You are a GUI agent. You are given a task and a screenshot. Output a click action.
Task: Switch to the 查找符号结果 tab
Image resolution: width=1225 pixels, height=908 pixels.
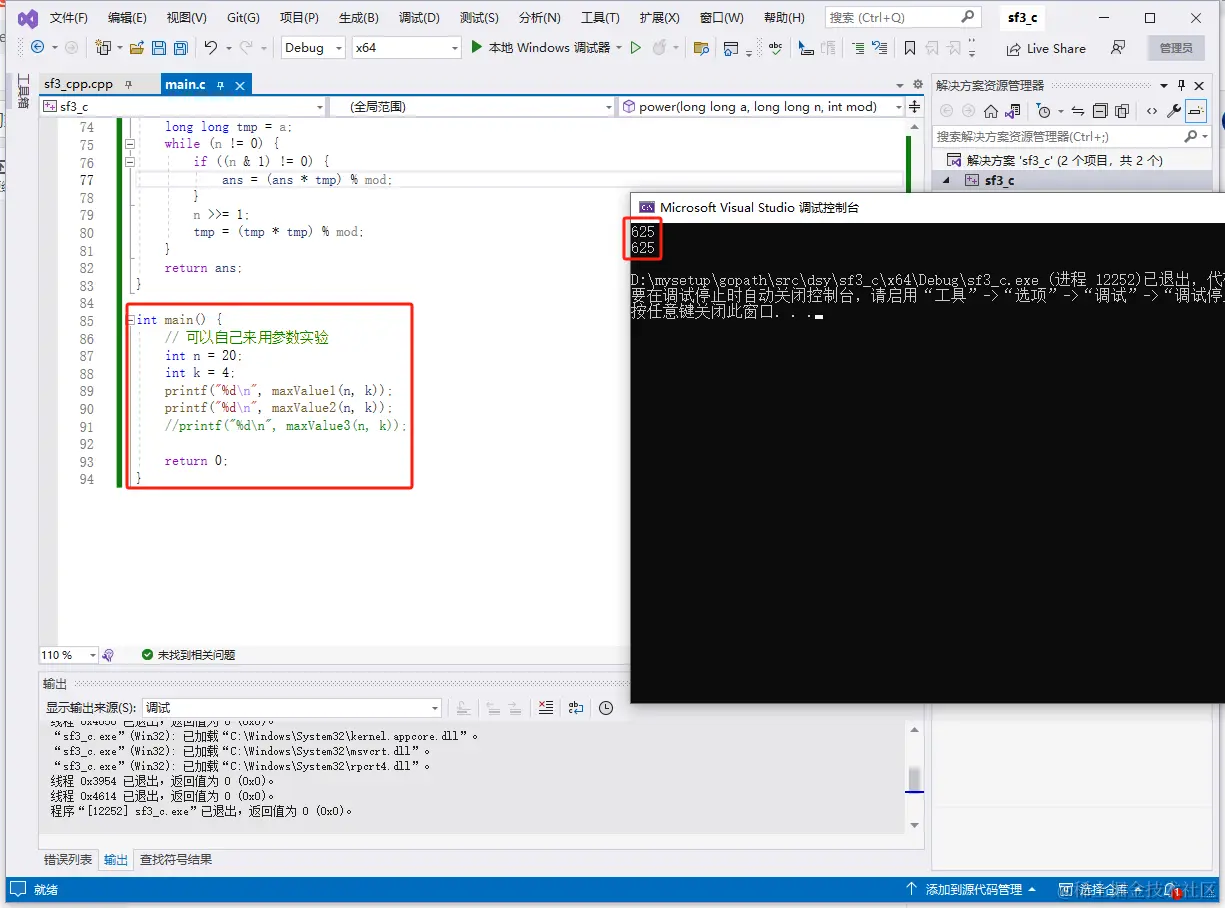coord(176,860)
